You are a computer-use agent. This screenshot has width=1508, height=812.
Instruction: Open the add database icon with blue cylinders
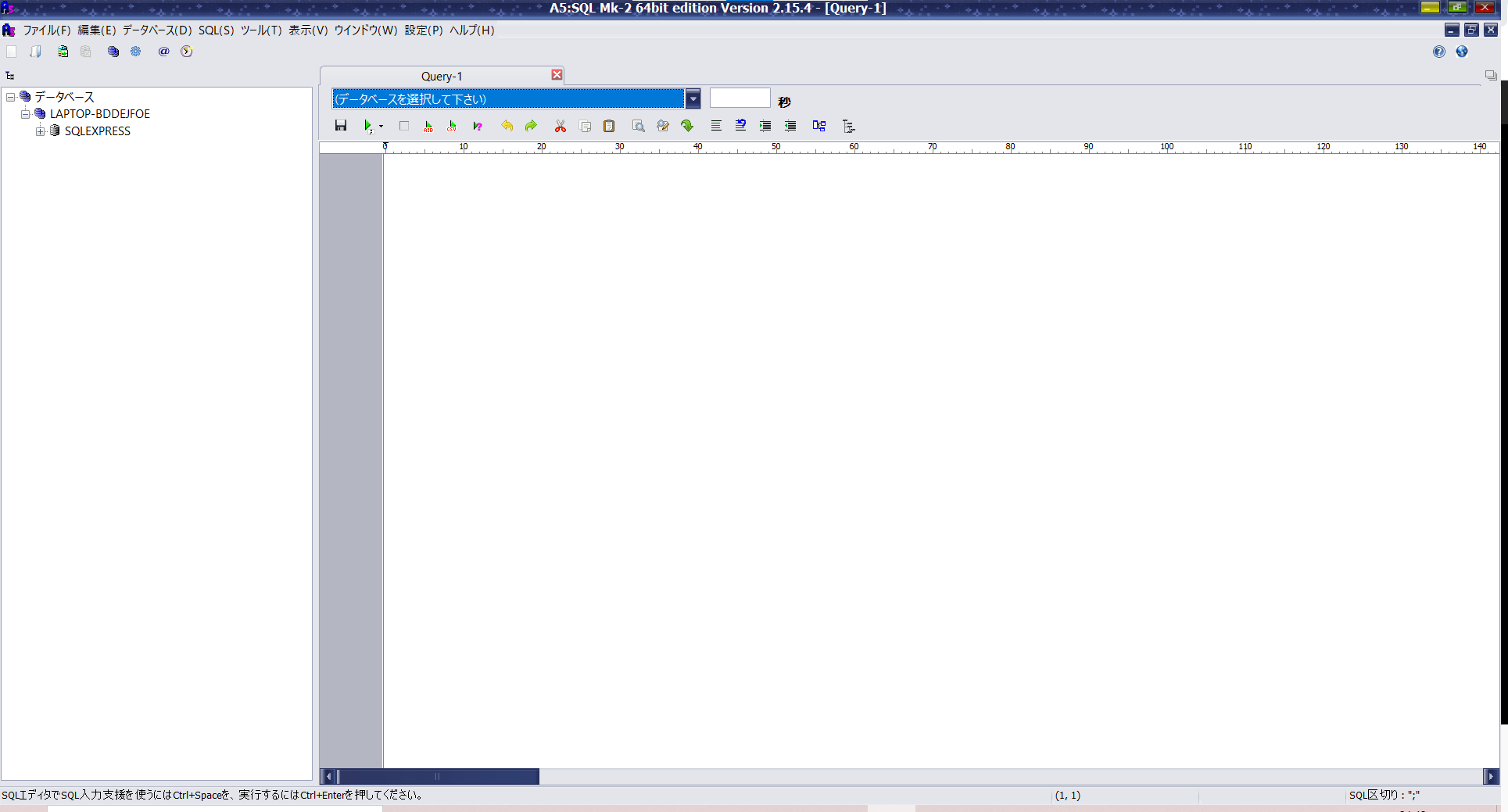113,52
